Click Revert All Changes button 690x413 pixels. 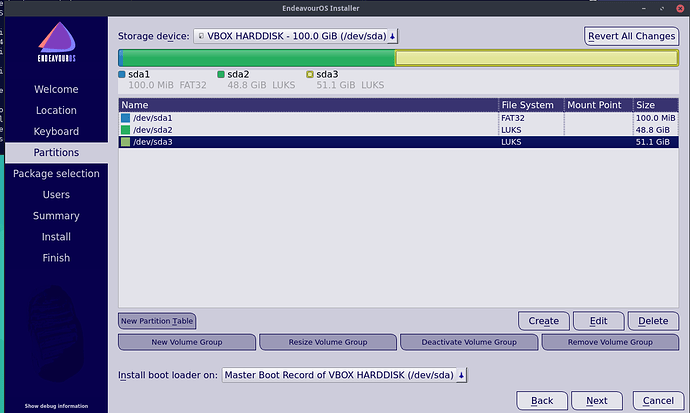[x=631, y=36]
